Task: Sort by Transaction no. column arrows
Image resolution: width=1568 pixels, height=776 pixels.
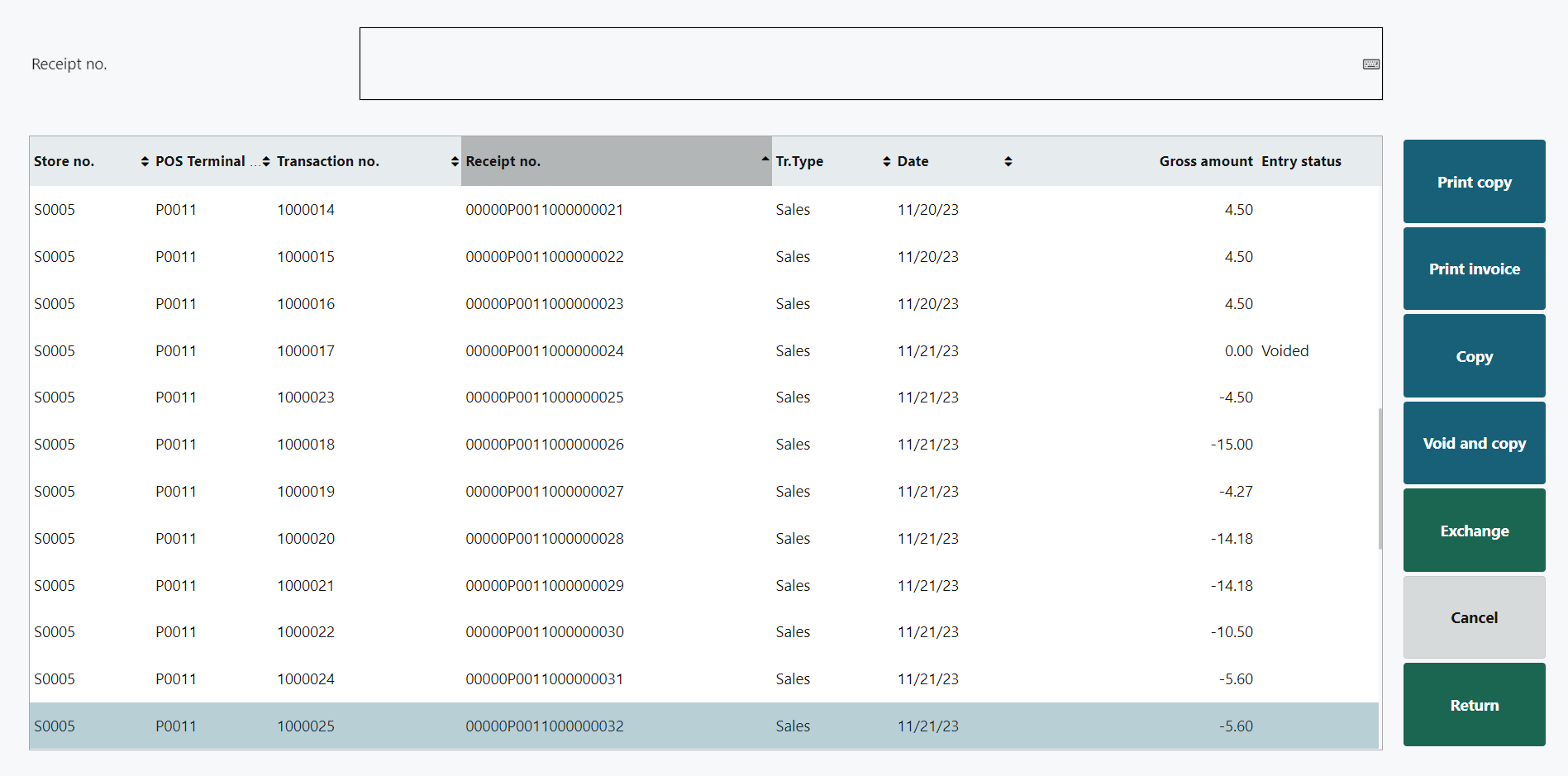Action: pos(455,162)
